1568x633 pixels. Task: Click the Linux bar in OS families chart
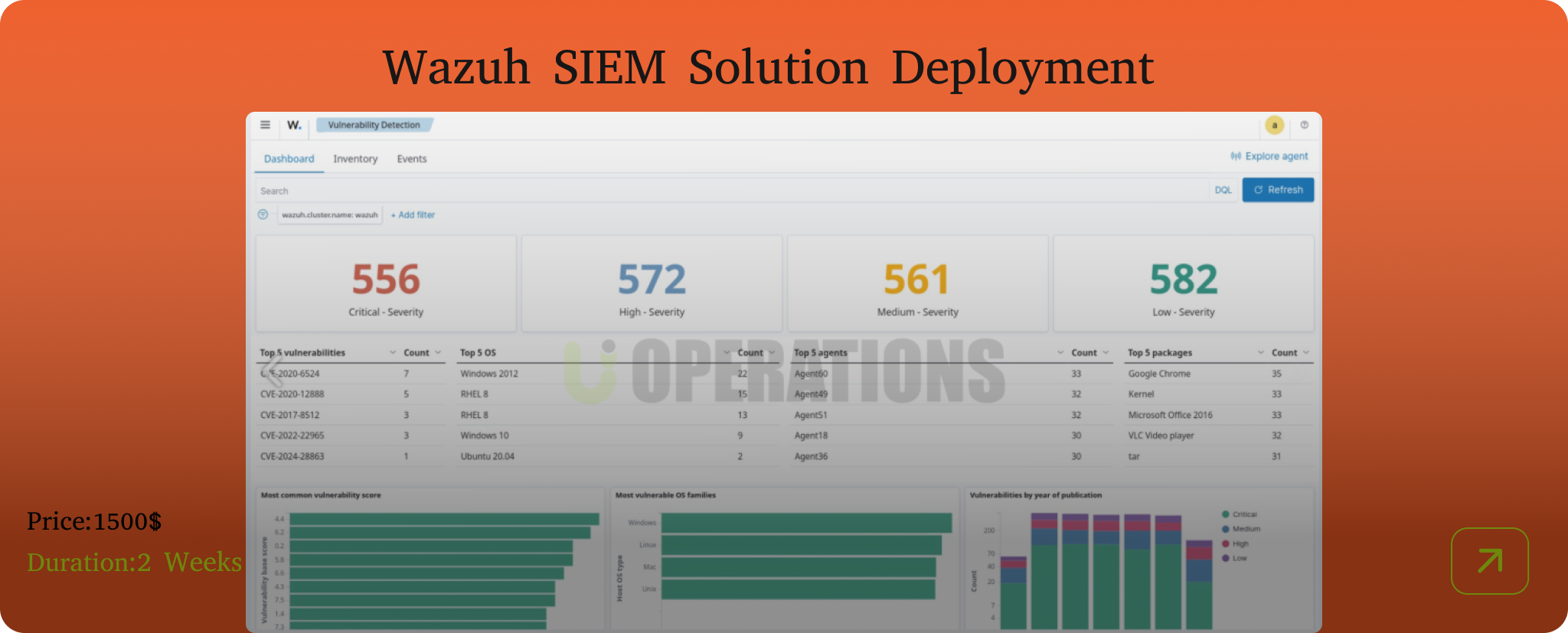pyautogui.click(x=802, y=545)
